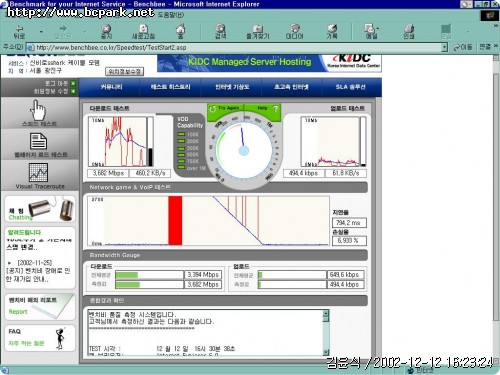
Task: Open the Report link in the sidebar
Action: coord(18,312)
